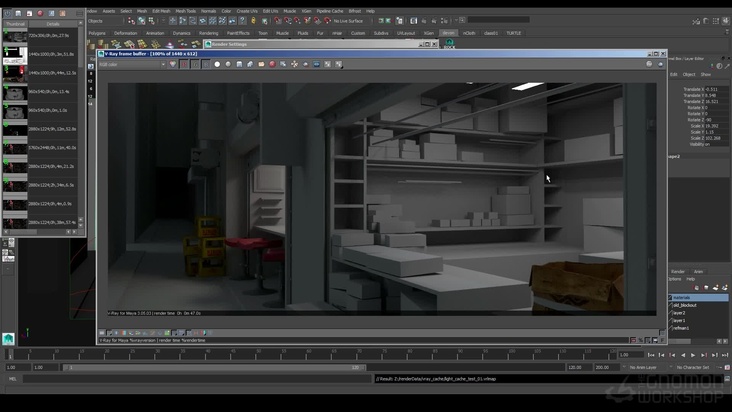Switch to alpha channel white circle icon
Viewport: 732px width, 412px height.
[217, 64]
